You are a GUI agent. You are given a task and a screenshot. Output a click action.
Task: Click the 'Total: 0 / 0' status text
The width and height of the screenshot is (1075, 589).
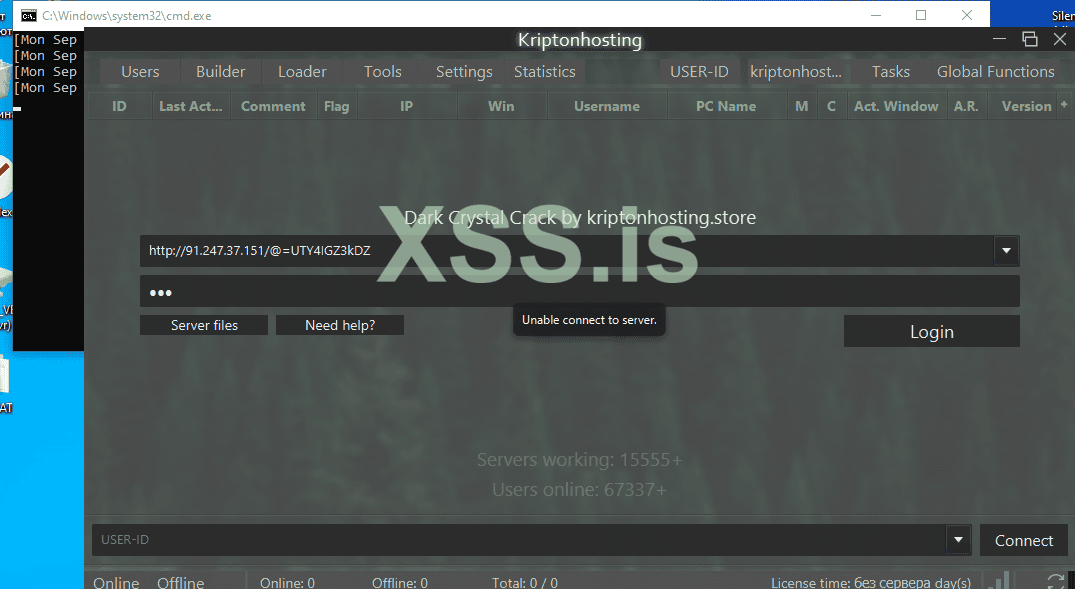pos(524,583)
